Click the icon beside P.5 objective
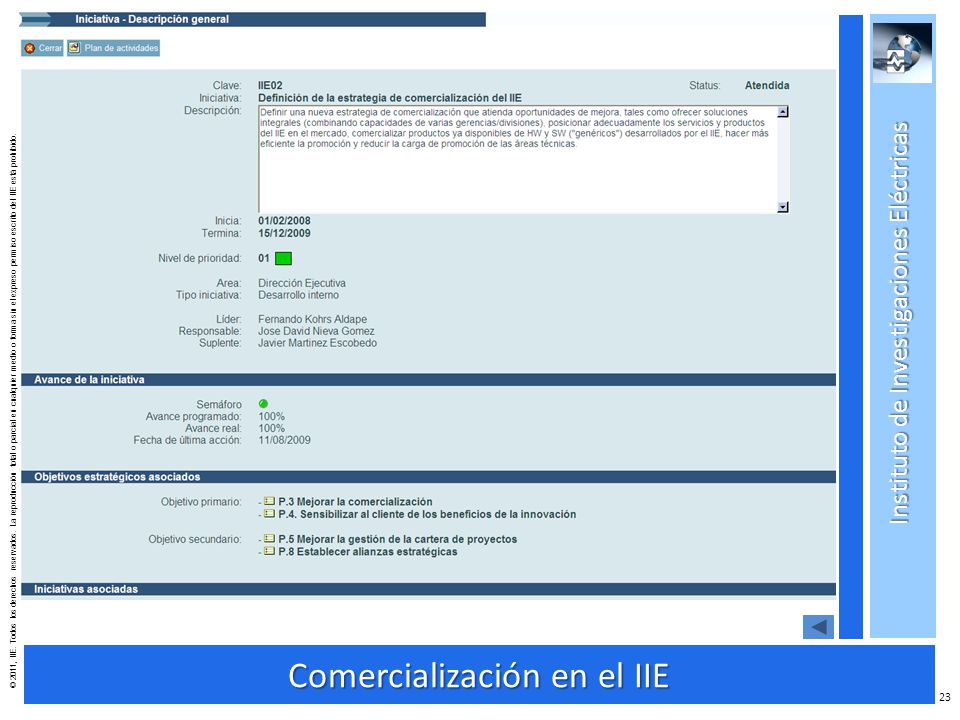The width and height of the screenshot is (960, 720). [269, 539]
